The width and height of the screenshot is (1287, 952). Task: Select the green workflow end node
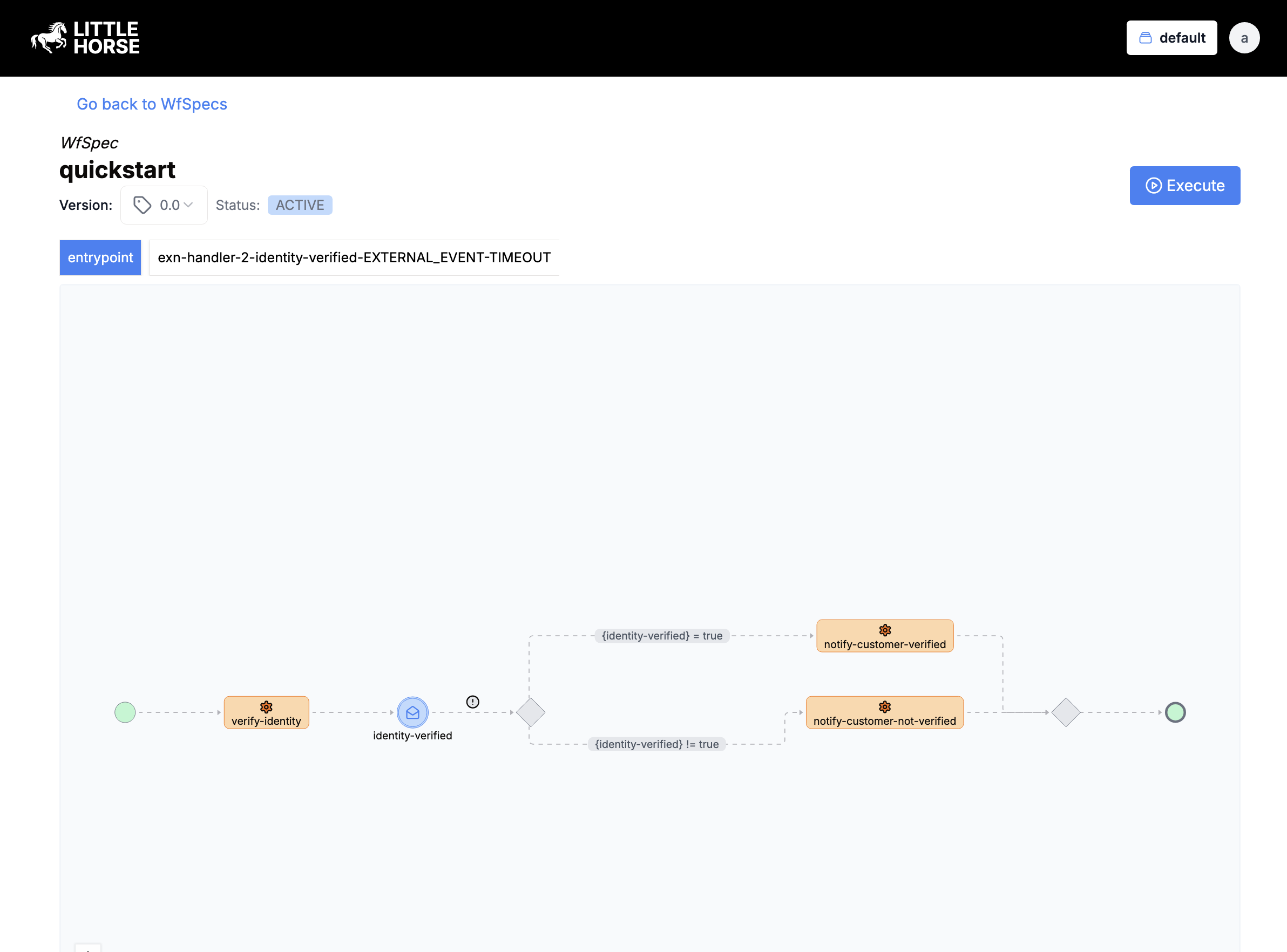(x=1176, y=712)
